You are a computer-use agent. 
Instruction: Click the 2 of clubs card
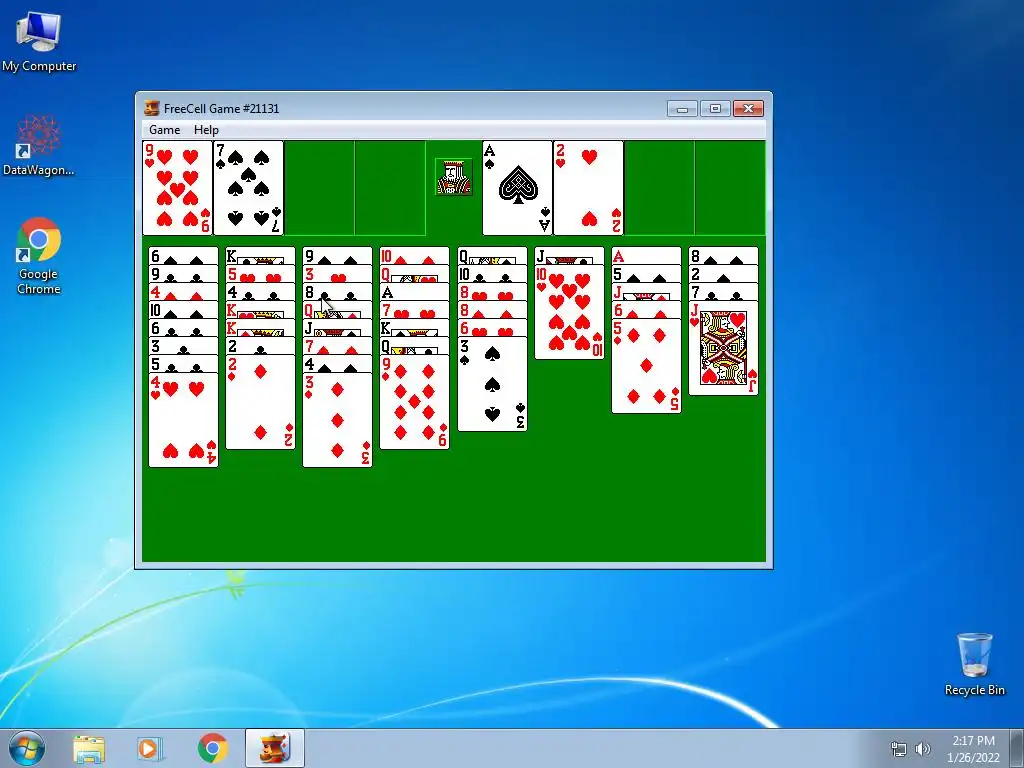(261, 346)
